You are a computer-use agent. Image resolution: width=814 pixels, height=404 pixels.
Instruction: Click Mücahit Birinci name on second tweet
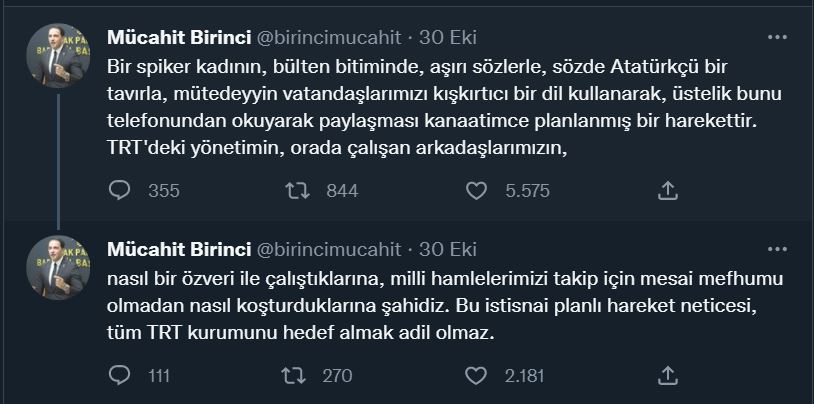(179, 249)
